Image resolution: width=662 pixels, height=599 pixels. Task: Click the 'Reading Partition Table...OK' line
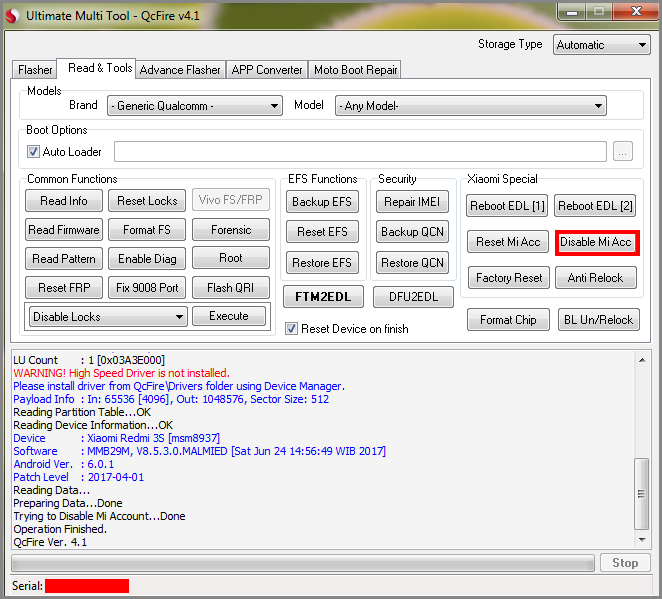(x=82, y=412)
